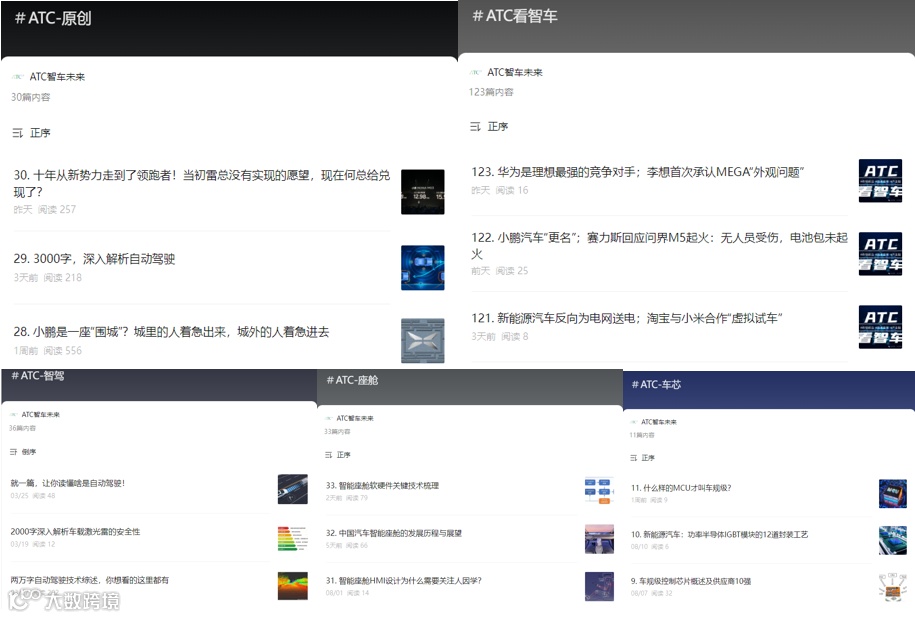Click blue car thumbnail of article 29
This screenshot has height=618, width=915.
tap(422, 268)
